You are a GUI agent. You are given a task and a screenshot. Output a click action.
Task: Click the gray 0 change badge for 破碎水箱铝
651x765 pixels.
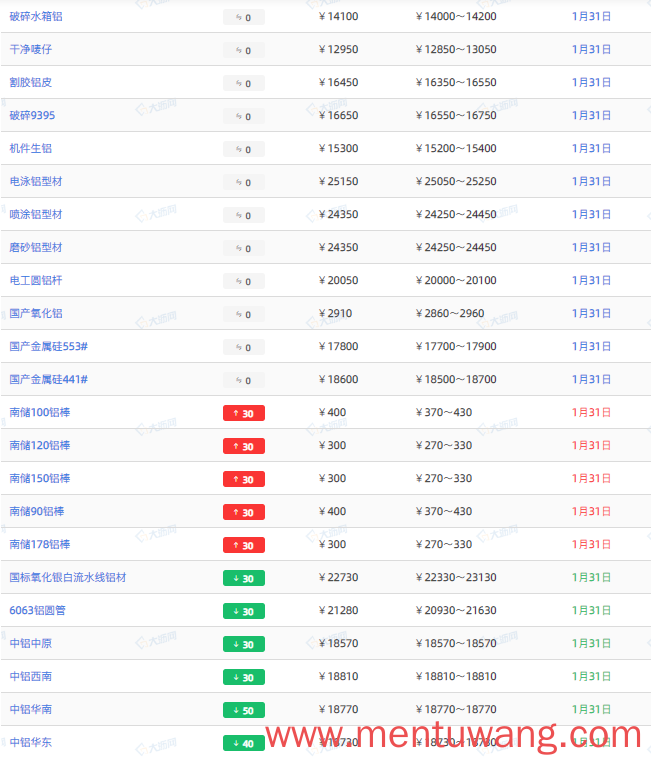point(244,18)
